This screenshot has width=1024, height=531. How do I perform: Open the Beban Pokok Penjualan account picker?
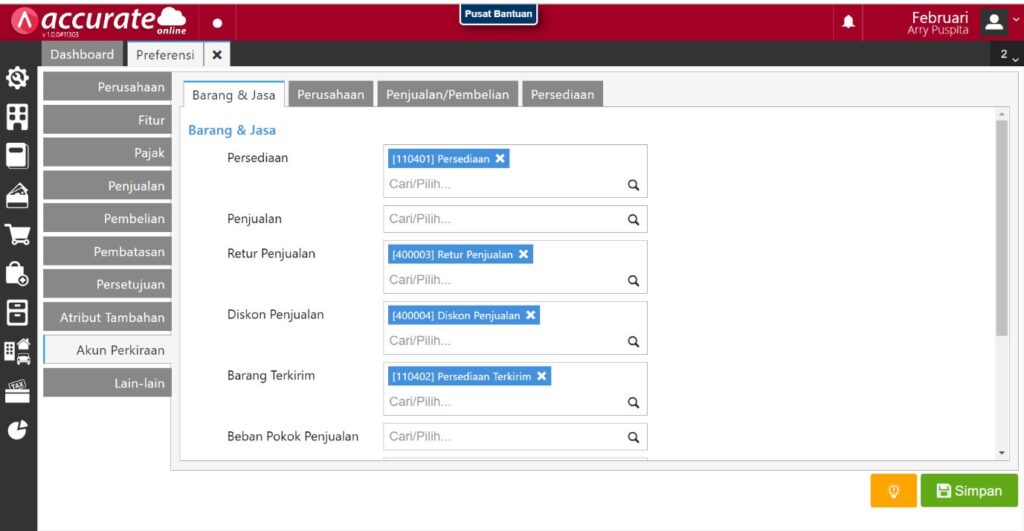pyautogui.click(x=505, y=437)
